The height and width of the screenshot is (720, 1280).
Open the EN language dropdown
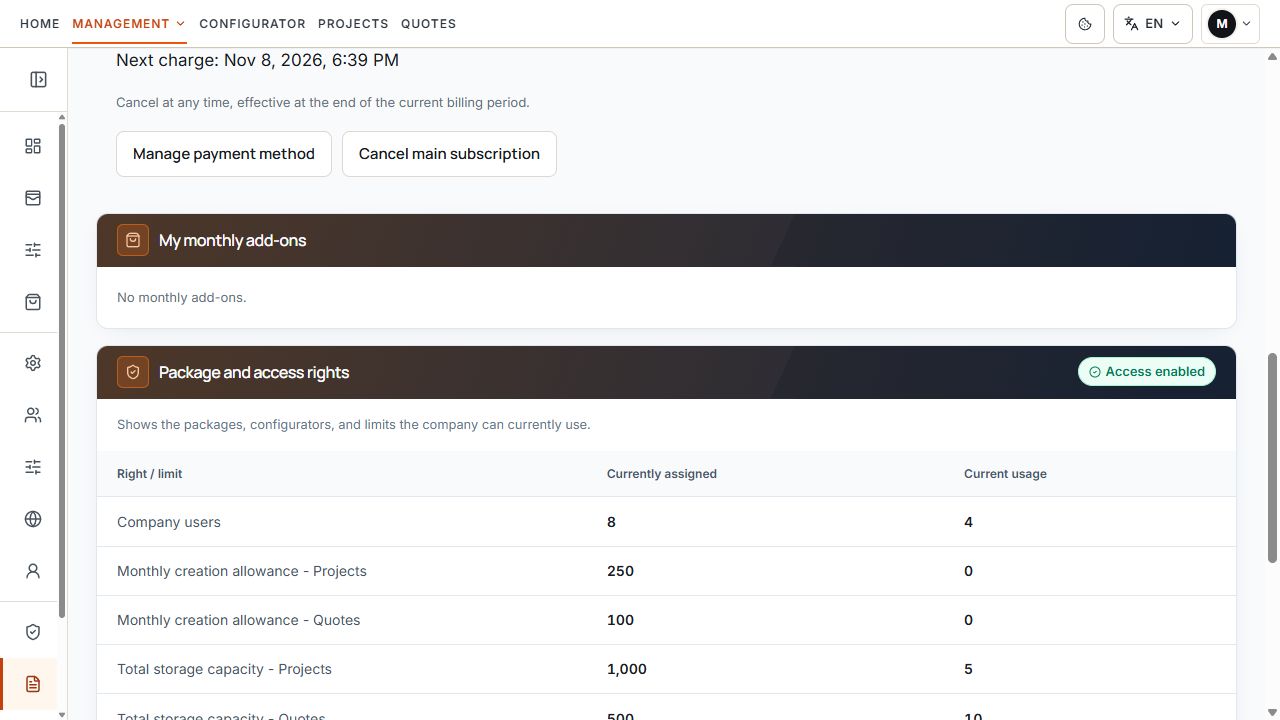click(1153, 24)
